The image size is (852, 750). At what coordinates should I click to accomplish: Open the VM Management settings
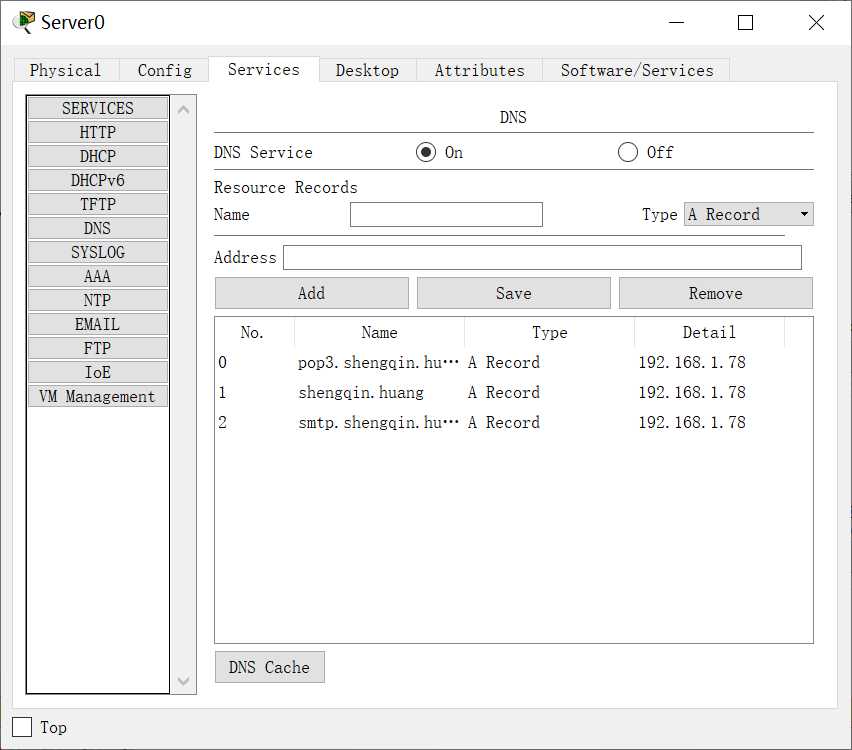click(98, 396)
